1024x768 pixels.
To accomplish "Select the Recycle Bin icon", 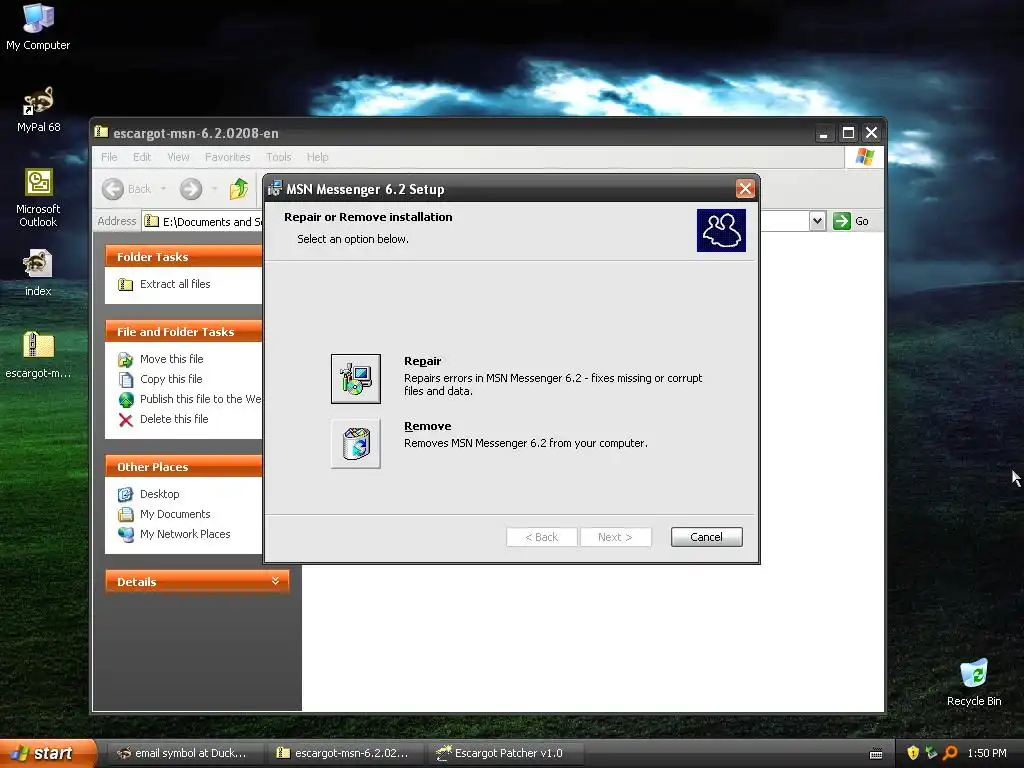I will pyautogui.click(x=974, y=682).
